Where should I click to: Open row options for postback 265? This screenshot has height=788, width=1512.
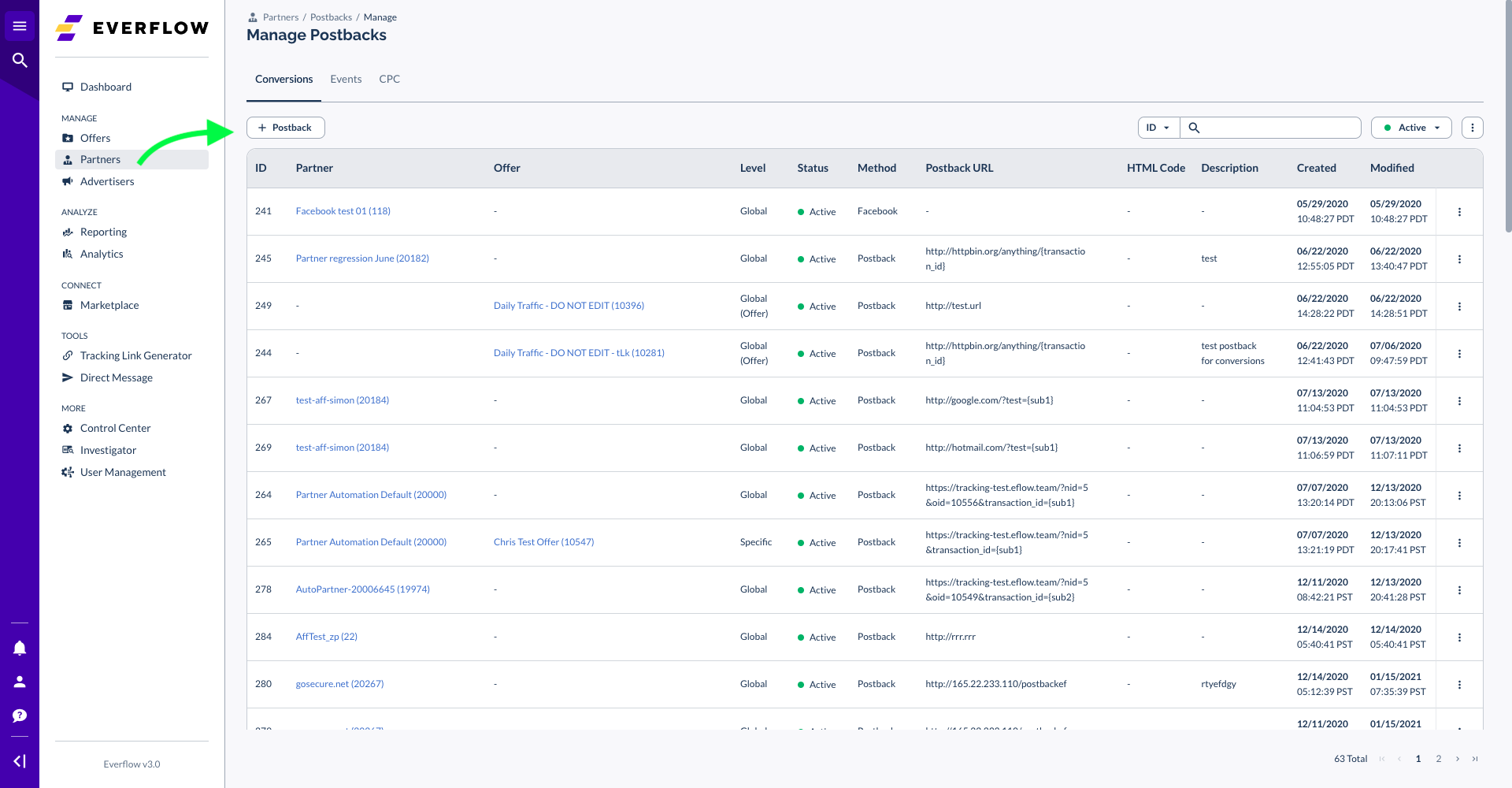1459,543
